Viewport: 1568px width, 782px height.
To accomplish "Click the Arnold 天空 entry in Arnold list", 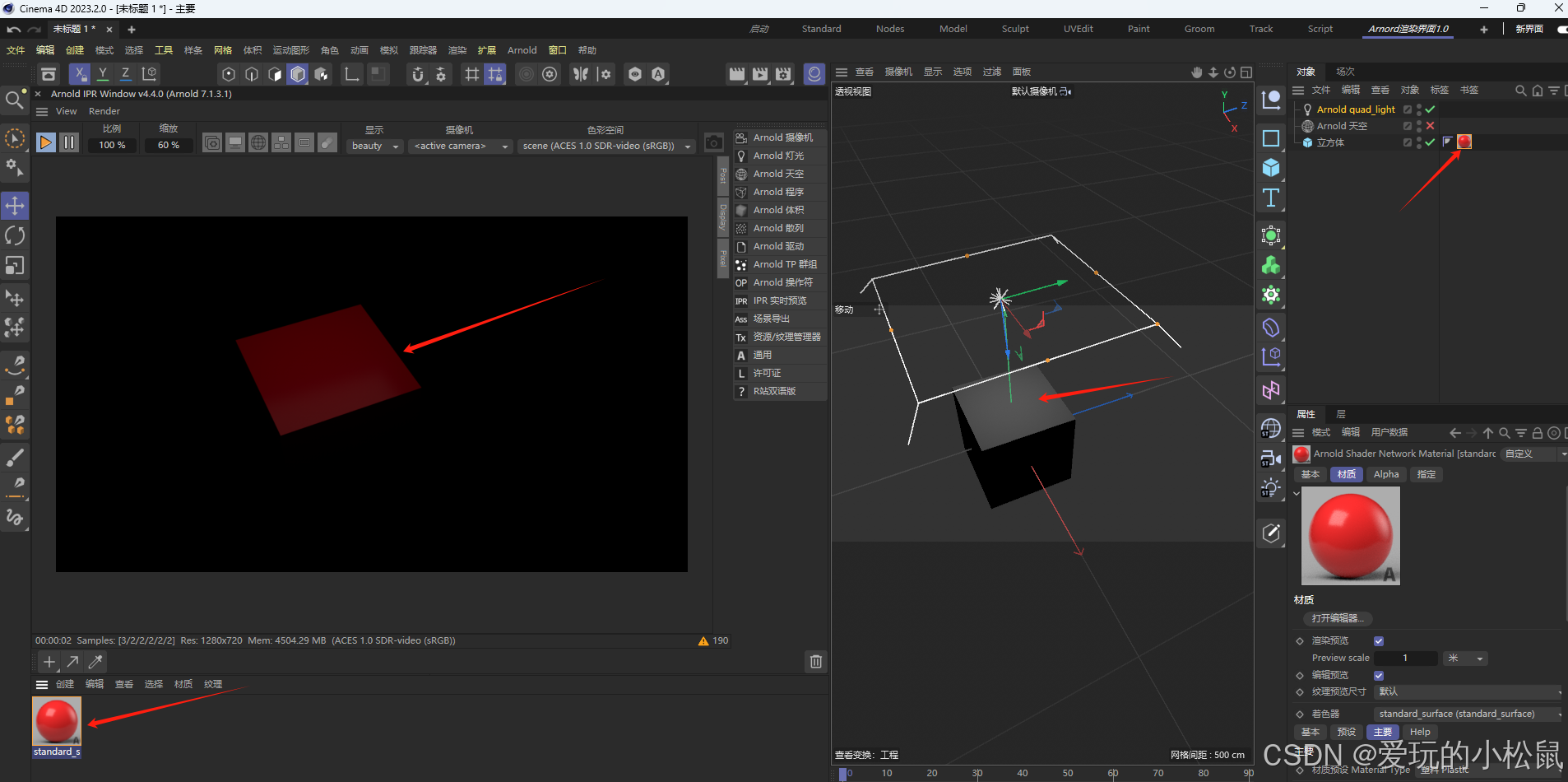I will pos(780,174).
